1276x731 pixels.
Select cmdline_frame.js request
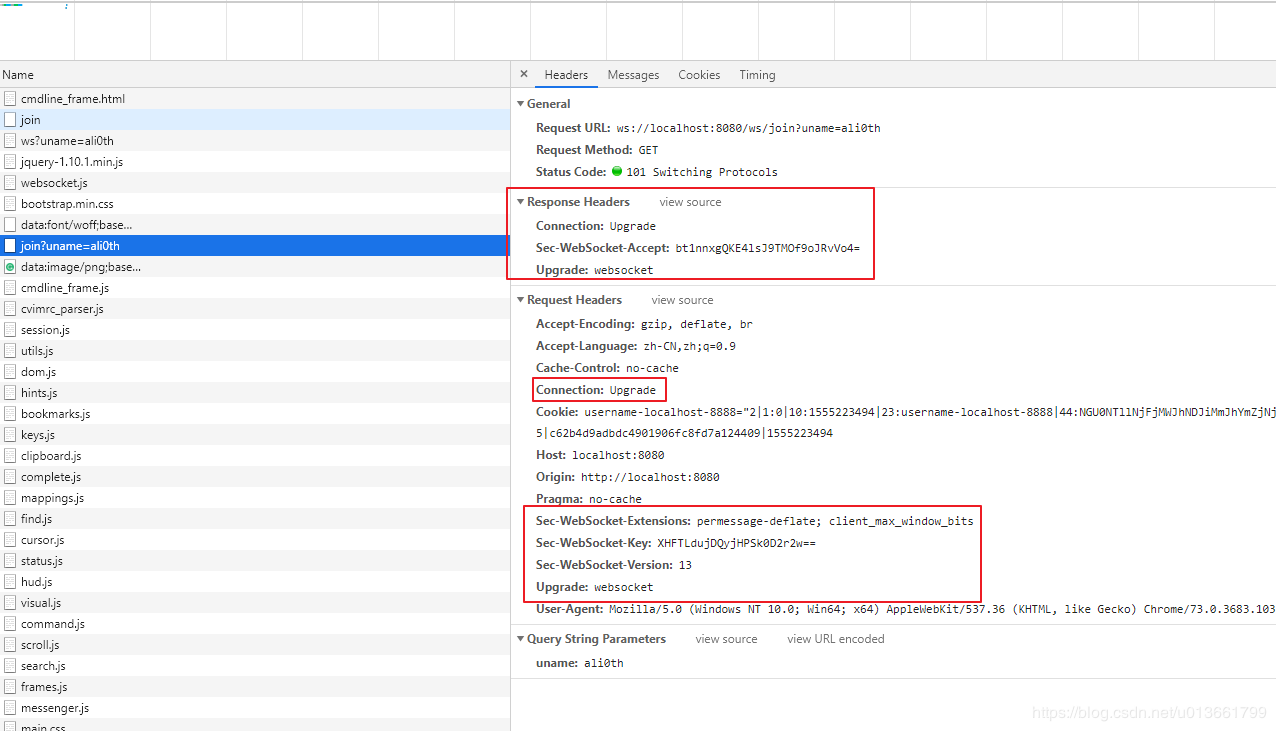(x=255, y=288)
